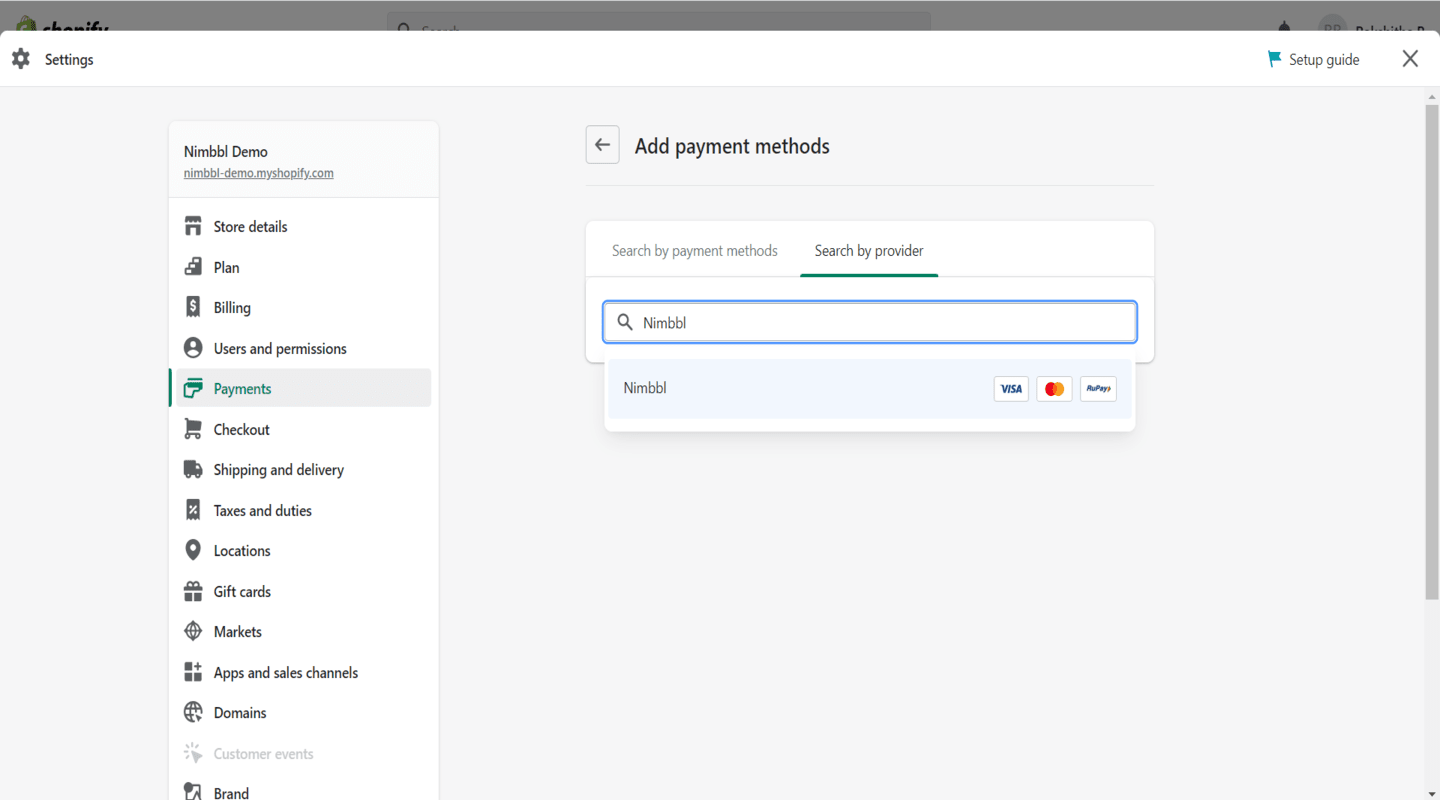1440x800 pixels.
Task: Open nimbbl-demo.myshopify.com link
Action: coord(258,173)
